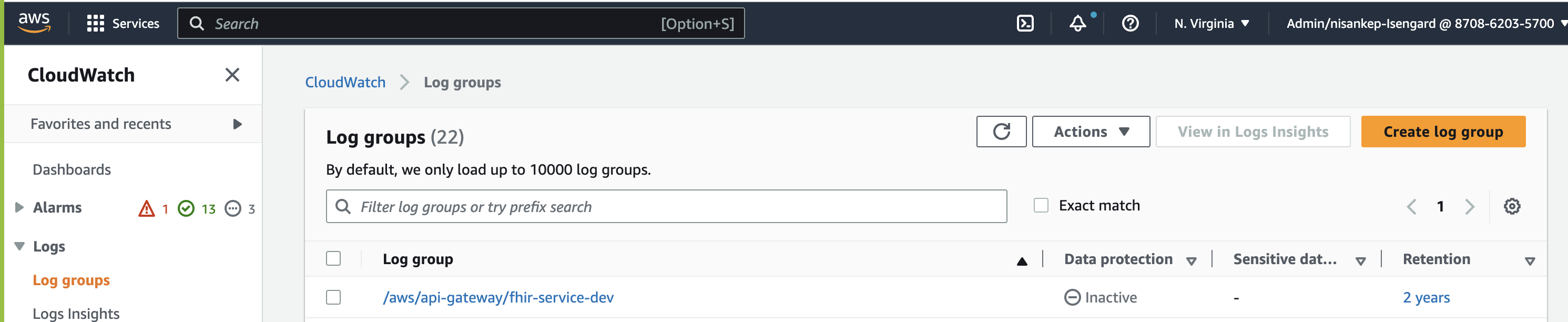Select all log groups checkbox

(x=333, y=259)
